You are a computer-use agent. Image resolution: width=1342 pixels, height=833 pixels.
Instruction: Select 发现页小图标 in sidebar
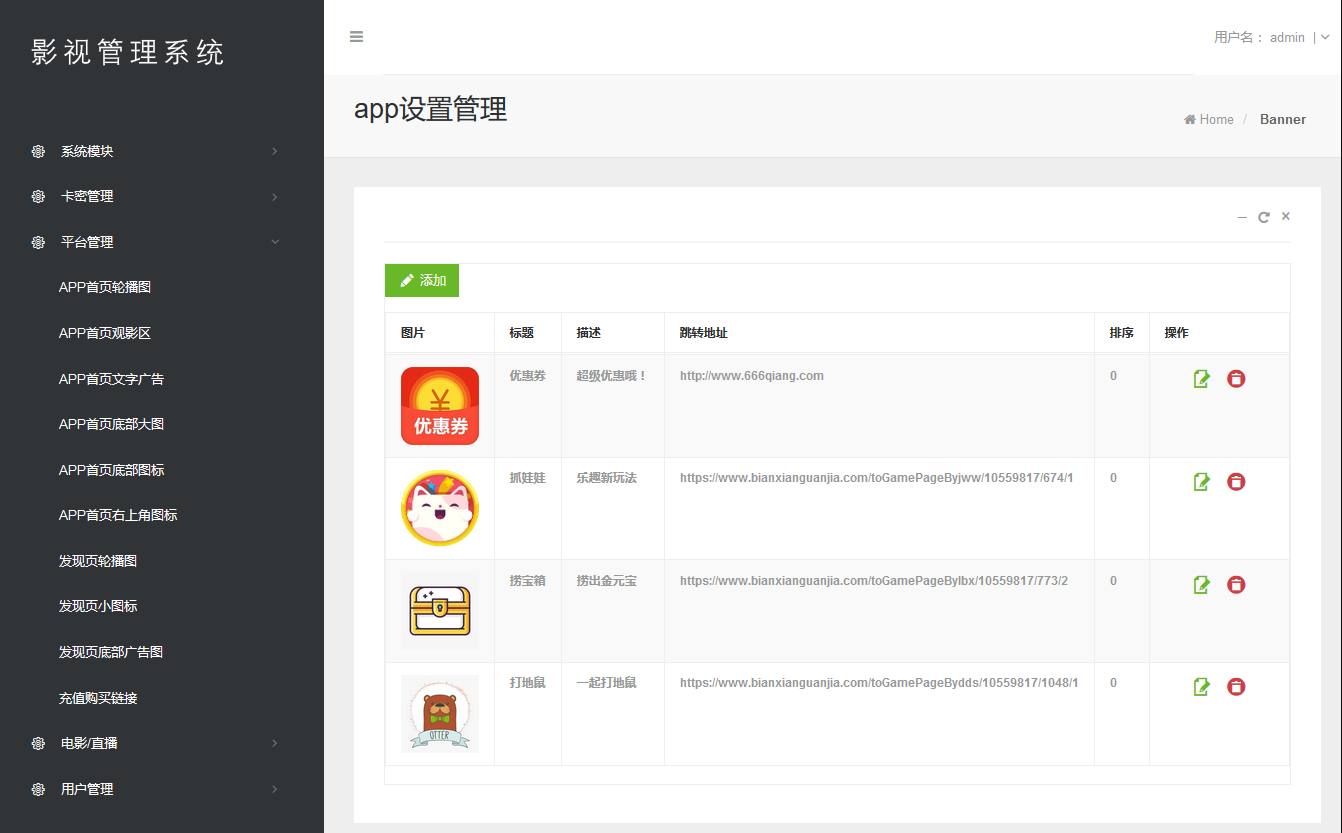coord(98,606)
